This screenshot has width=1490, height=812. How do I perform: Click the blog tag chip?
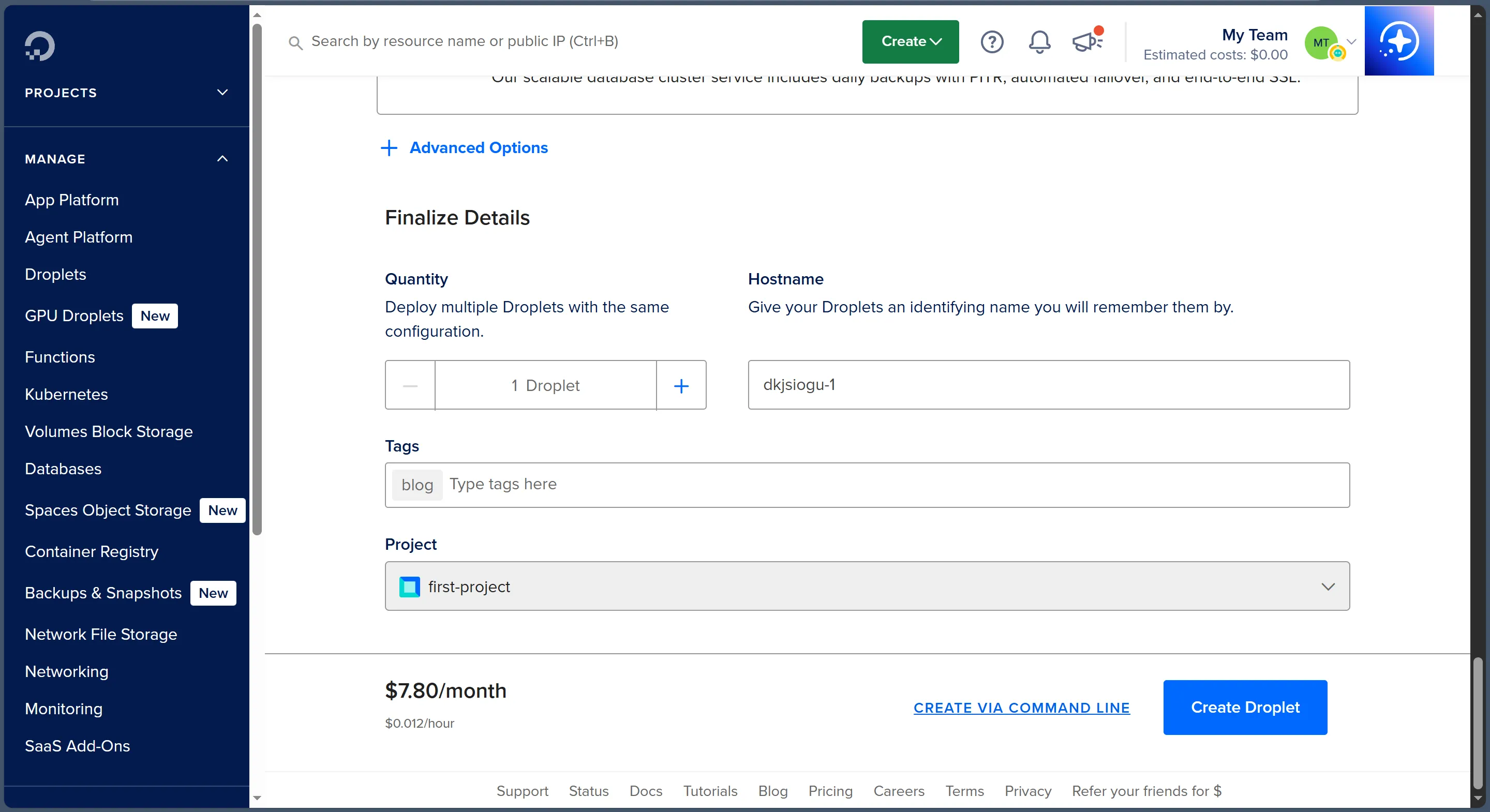click(417, 485)
